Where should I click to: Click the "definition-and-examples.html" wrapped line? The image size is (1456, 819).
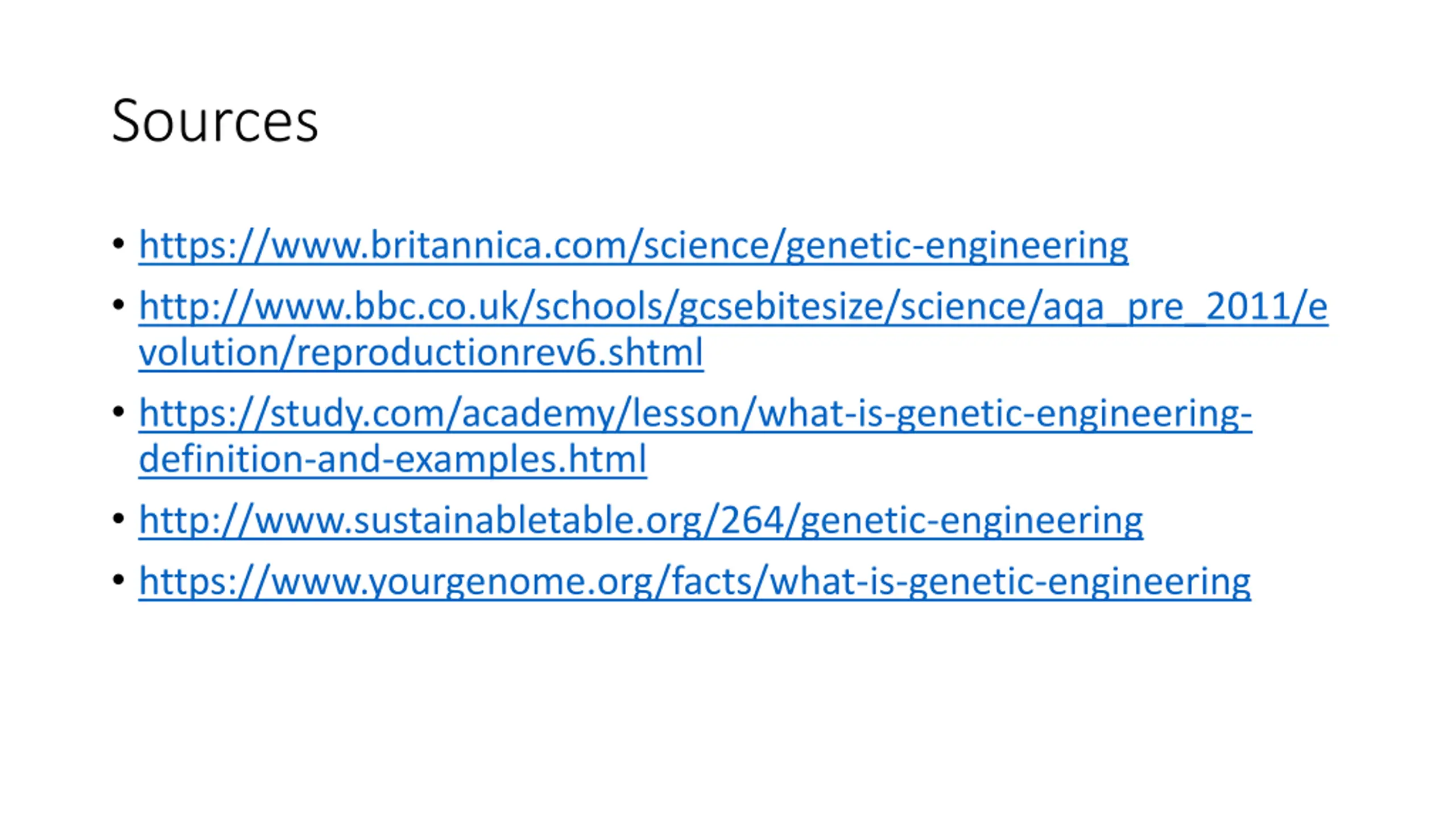tap(392, 460)
